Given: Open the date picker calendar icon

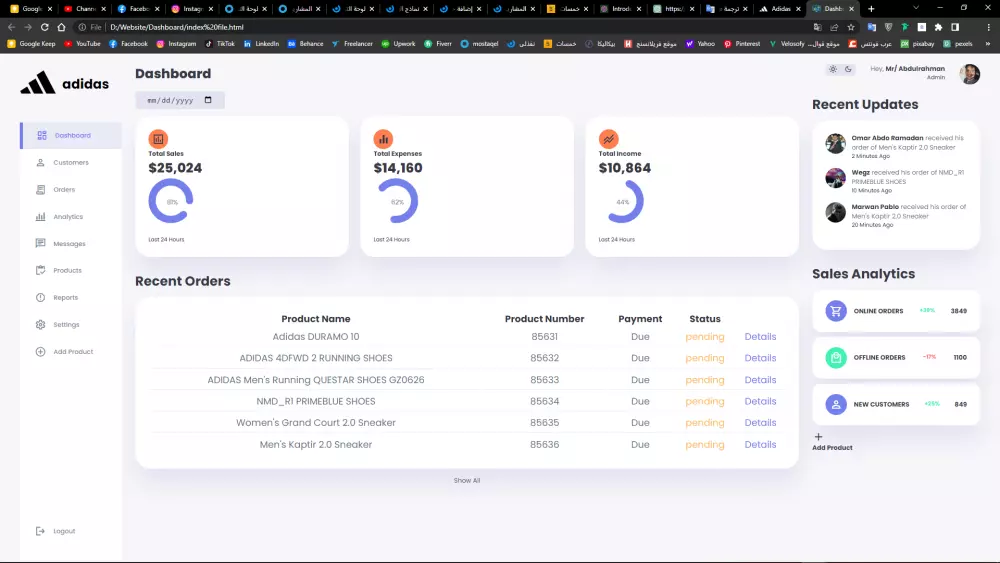Looking at the screenshot, I should [x=208, y=100].
